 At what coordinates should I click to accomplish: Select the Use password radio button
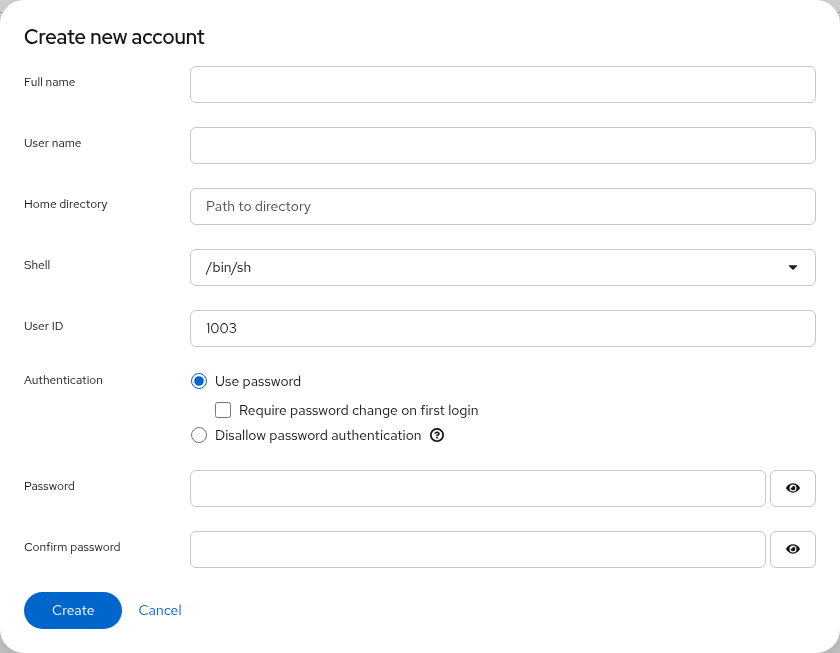199,381
